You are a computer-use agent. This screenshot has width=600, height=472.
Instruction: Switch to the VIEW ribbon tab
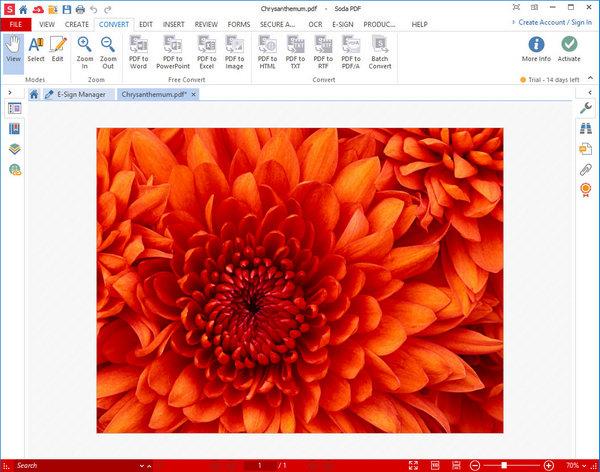point(47,24)
